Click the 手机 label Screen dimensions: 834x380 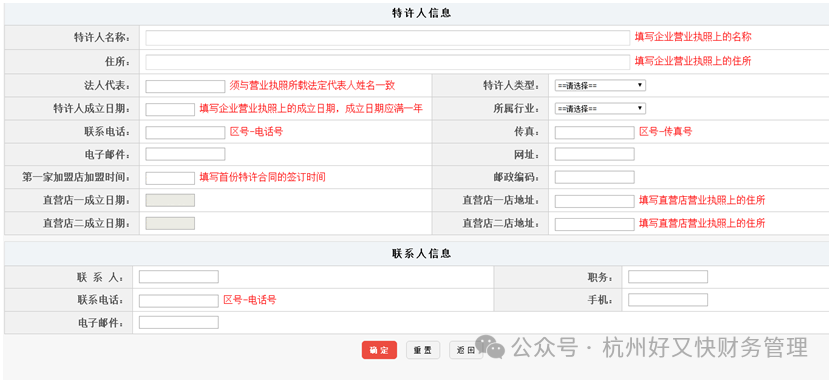pyautogui.click(x=600, y=300)
